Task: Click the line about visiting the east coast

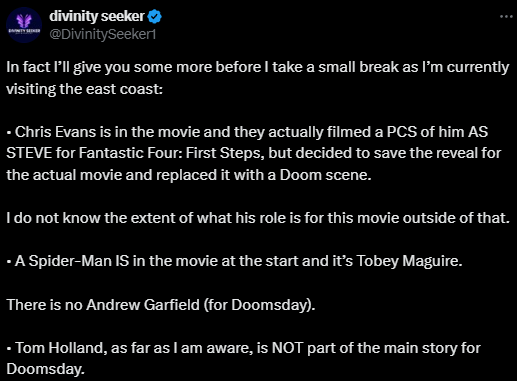Action: click(x=85, y=89)
